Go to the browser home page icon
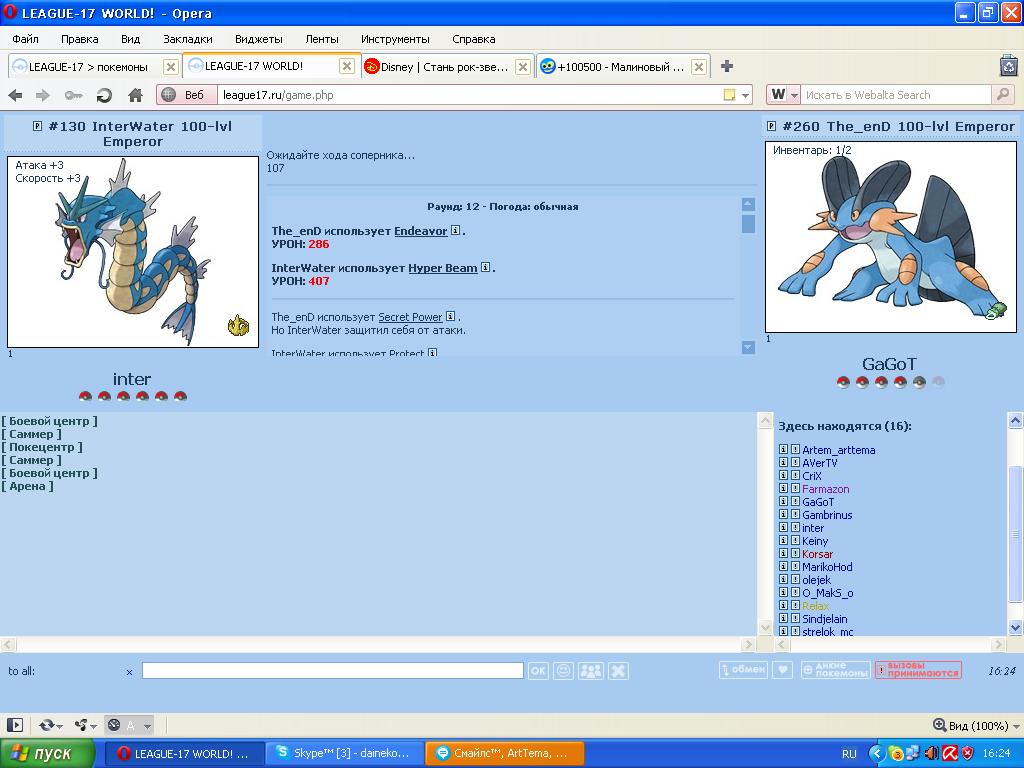Image resolution: width=1024 pixels, height=768 pixels. (135, 95)
